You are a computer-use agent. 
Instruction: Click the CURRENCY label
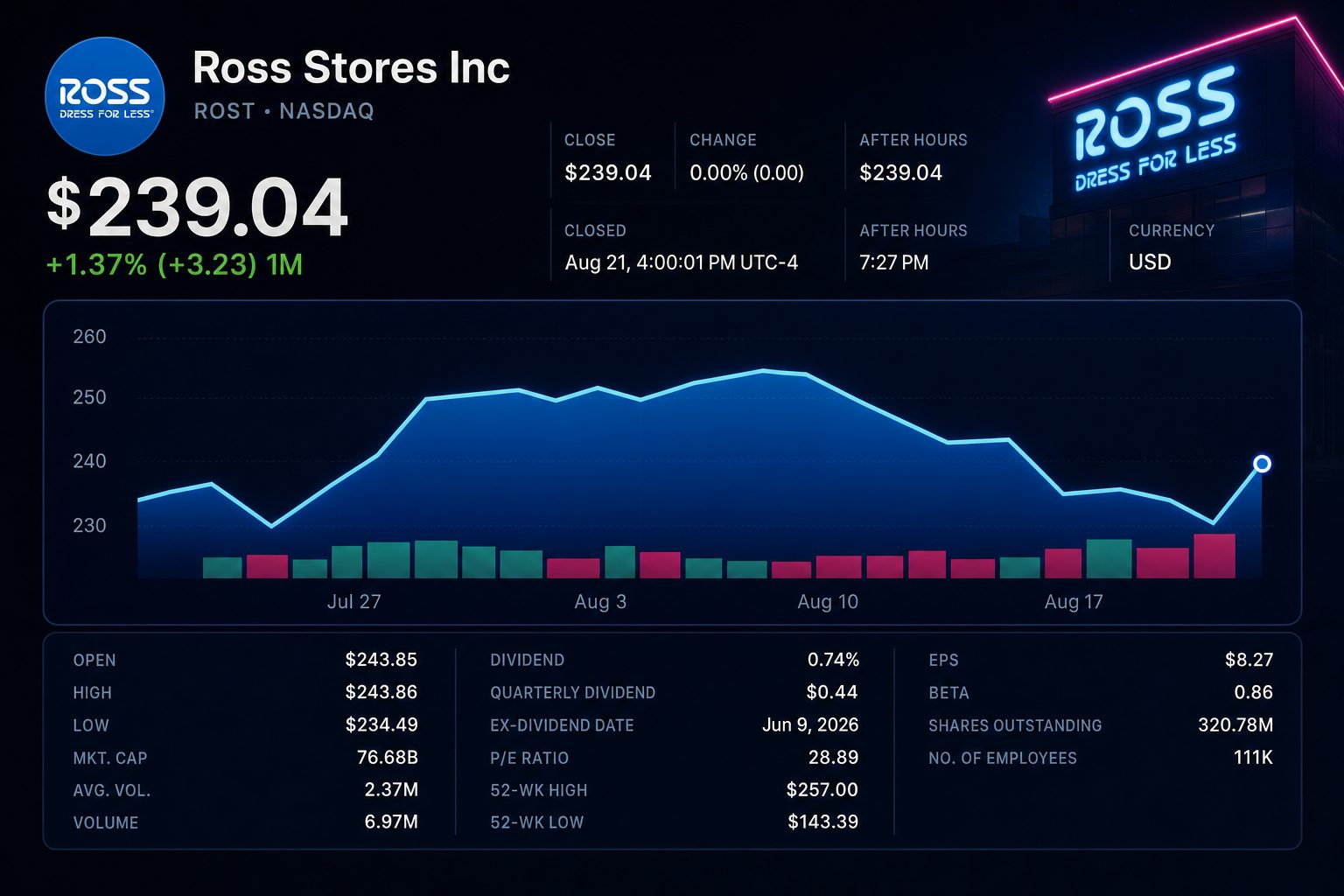coord(1172,230)
